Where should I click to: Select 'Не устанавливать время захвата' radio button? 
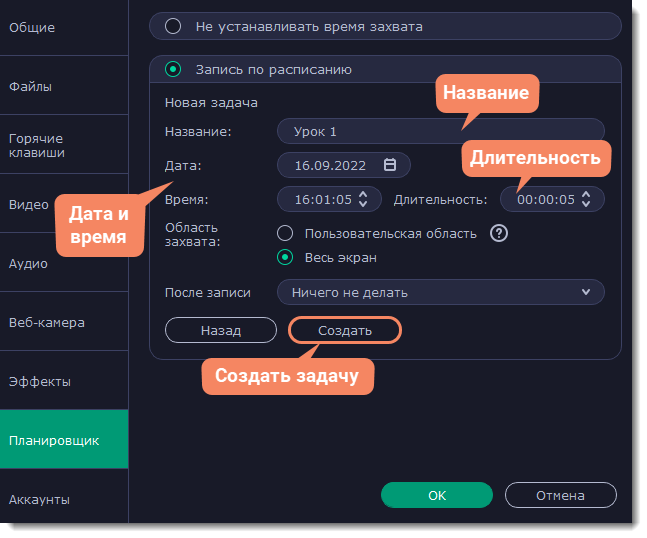coord(172,27)
